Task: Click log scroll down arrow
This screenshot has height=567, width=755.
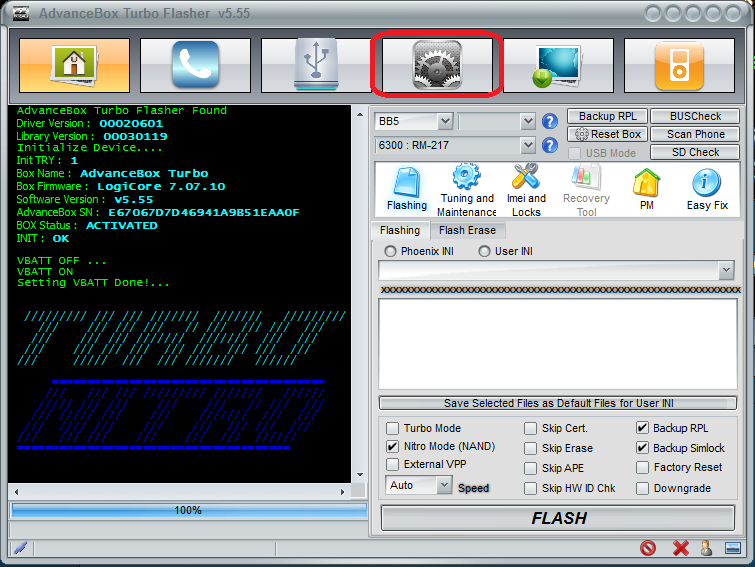Action: 360,475
